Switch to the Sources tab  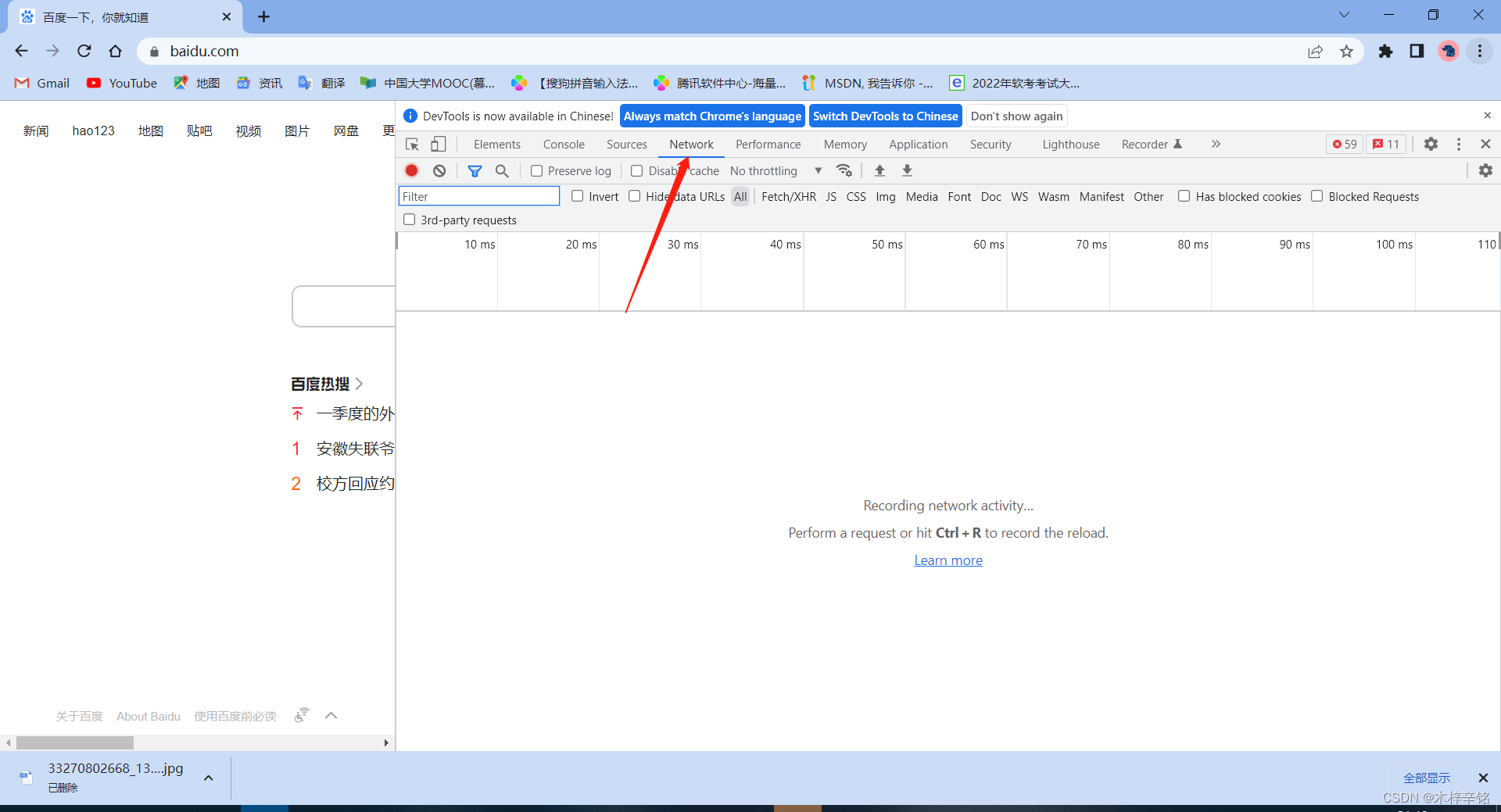click(x=627, y=145)
